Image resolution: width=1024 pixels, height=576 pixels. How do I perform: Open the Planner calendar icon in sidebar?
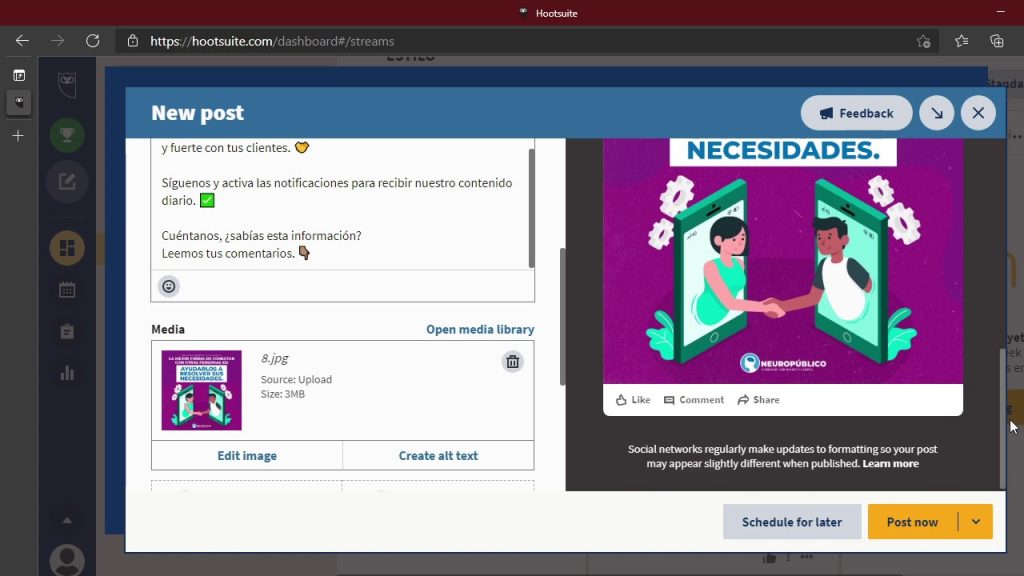(x=66, y=289)
